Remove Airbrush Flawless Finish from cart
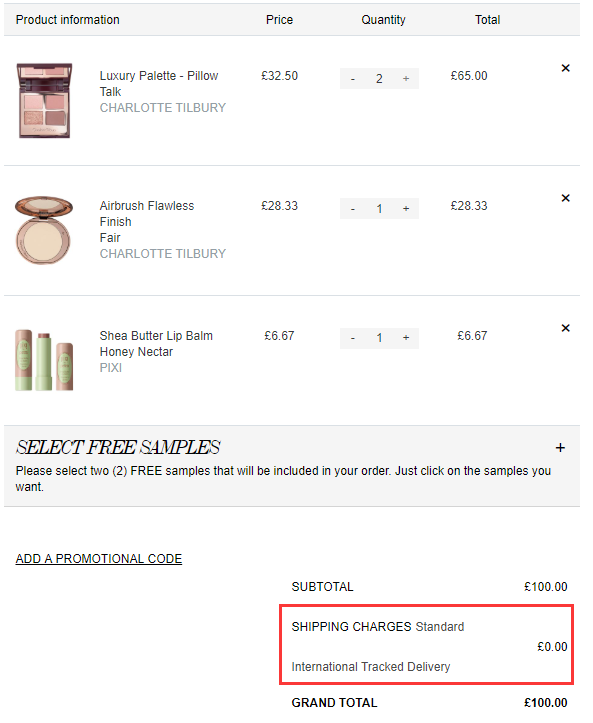The image size is (593, 723). 565,198
